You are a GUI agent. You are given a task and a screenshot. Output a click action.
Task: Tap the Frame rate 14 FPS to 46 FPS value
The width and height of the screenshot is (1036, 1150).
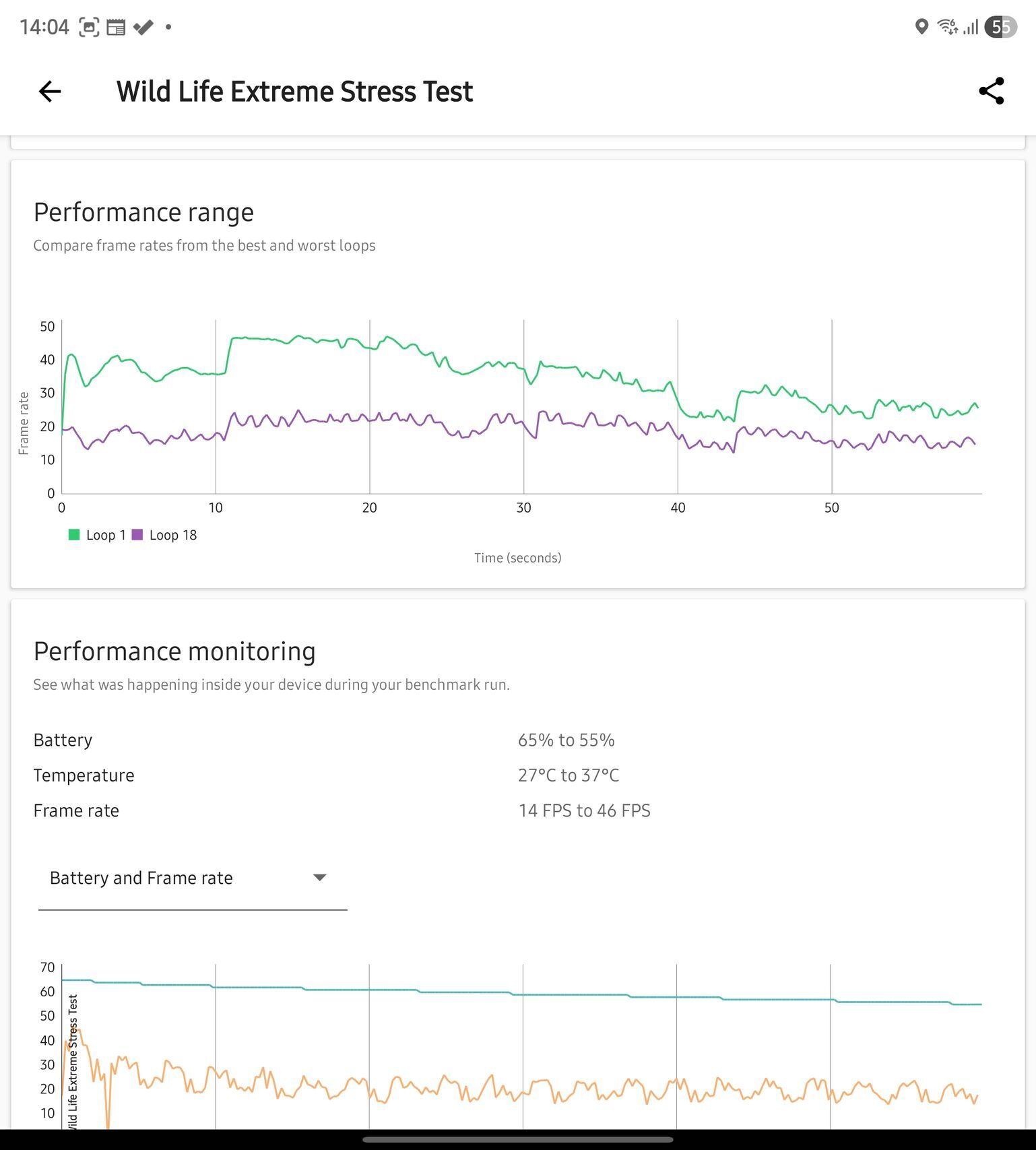tap(584, 810)
